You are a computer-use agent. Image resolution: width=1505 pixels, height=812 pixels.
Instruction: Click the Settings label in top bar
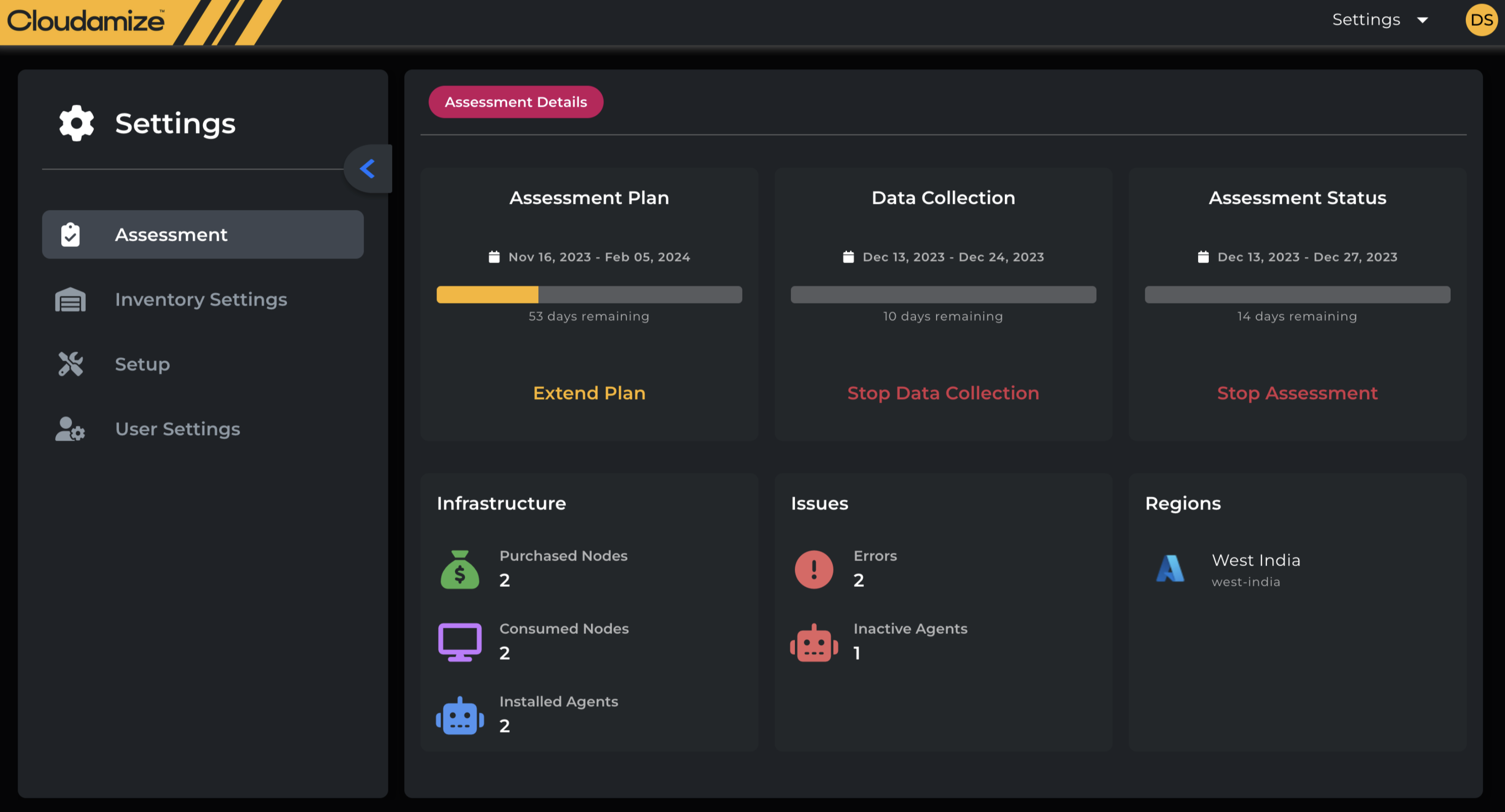click(1366, 20)
